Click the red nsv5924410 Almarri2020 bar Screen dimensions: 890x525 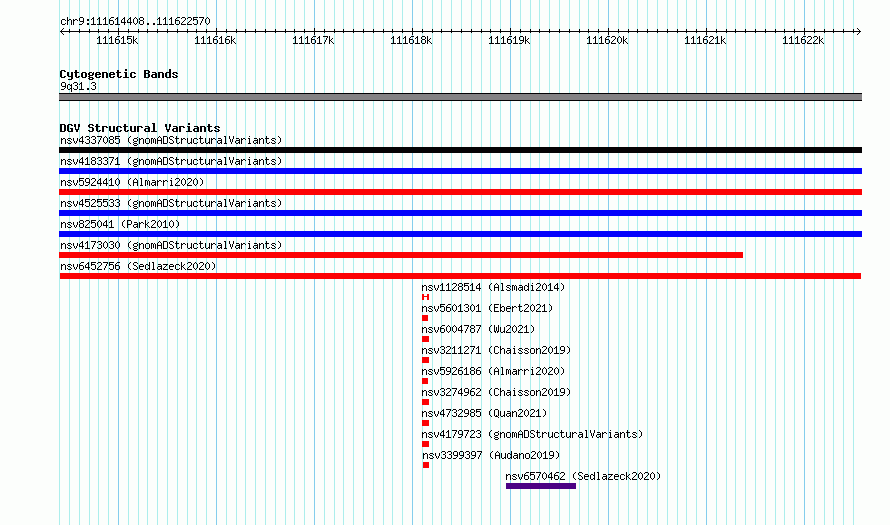(x=460, y=192)
